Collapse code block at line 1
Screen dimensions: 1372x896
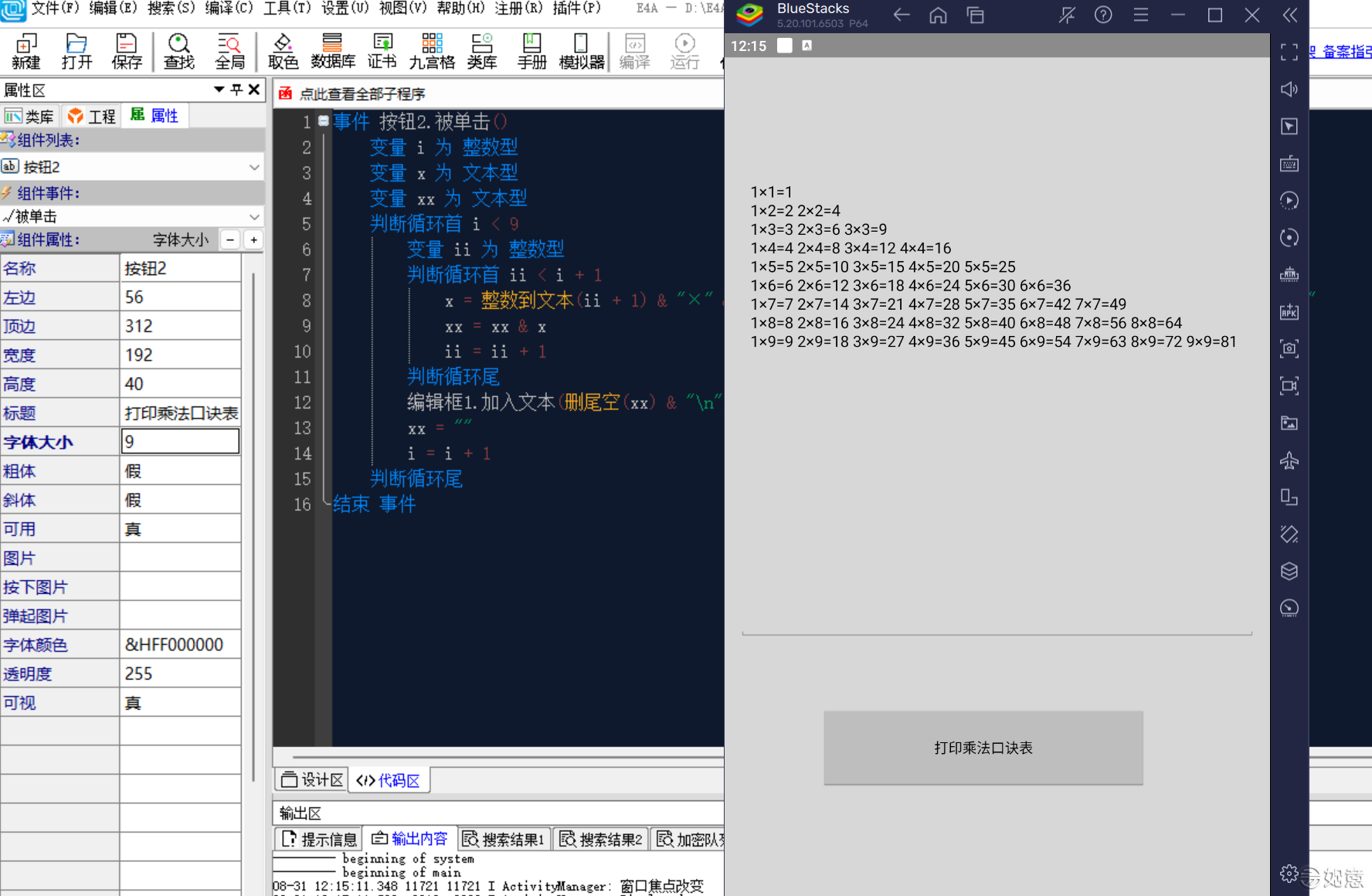pos(324,121)
